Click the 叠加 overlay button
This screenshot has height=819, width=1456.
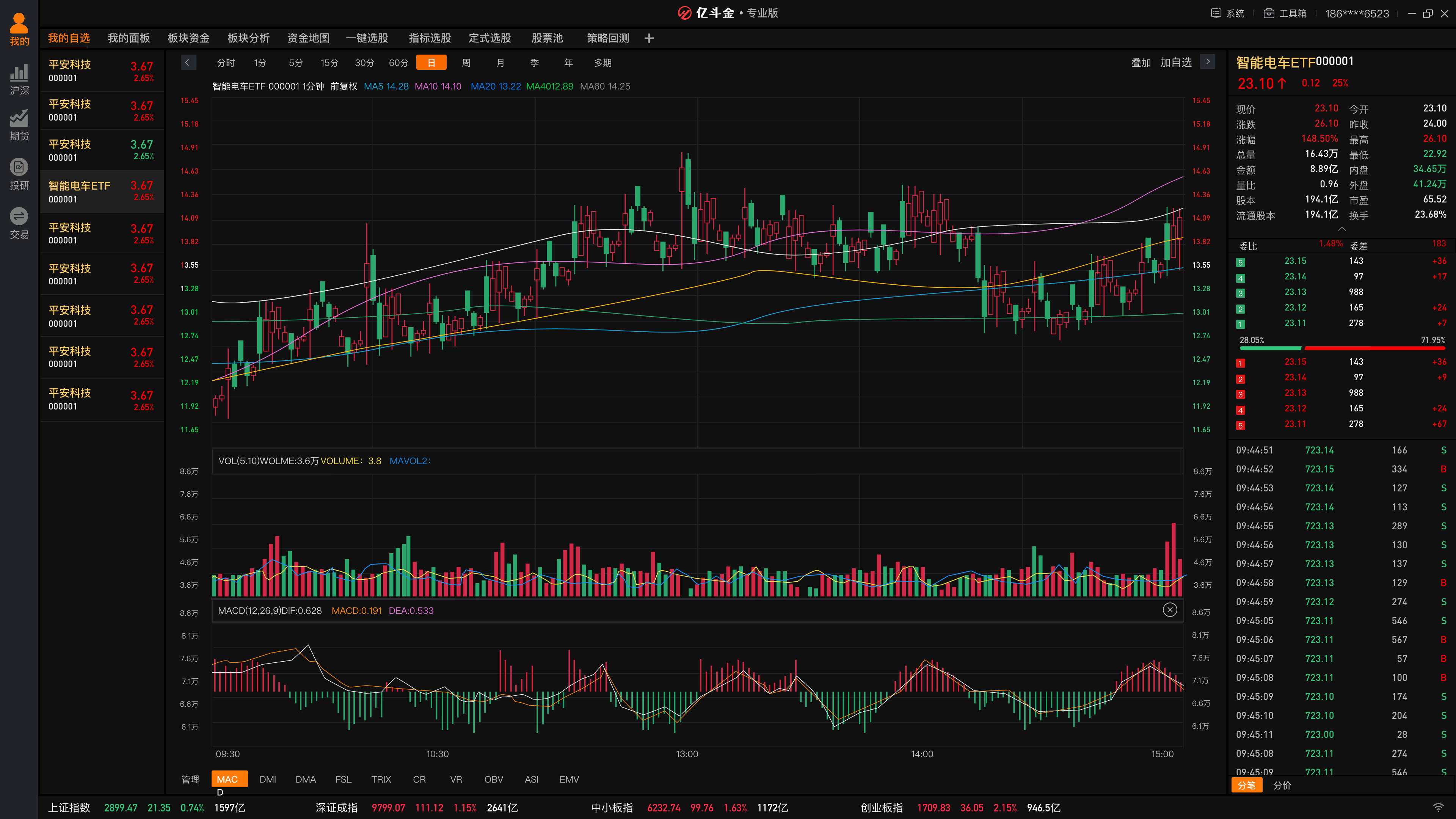pyautogui.click(x=1141, y=63)
